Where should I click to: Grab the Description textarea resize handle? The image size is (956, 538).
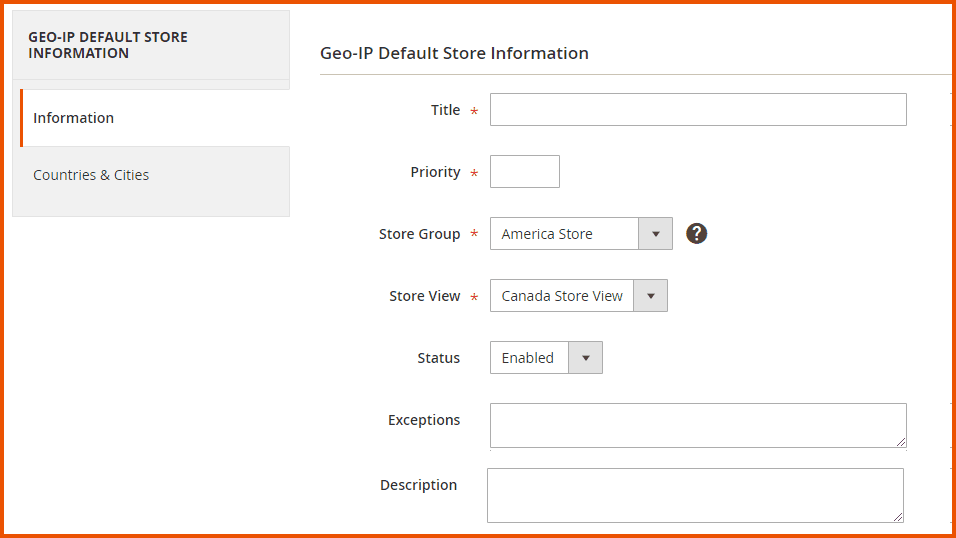coord(897,516)
